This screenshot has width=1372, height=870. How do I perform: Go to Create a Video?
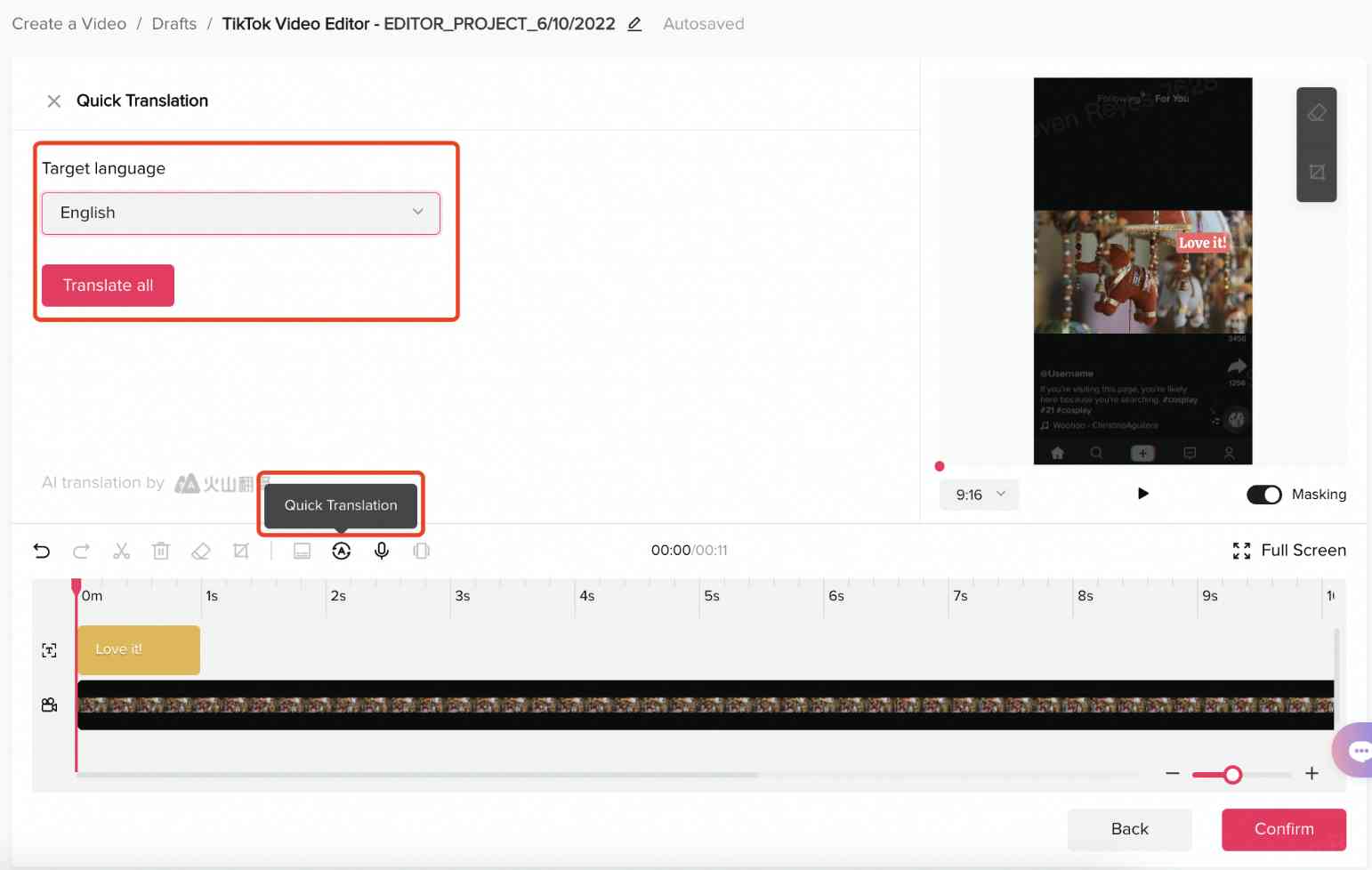click(69, 23)
